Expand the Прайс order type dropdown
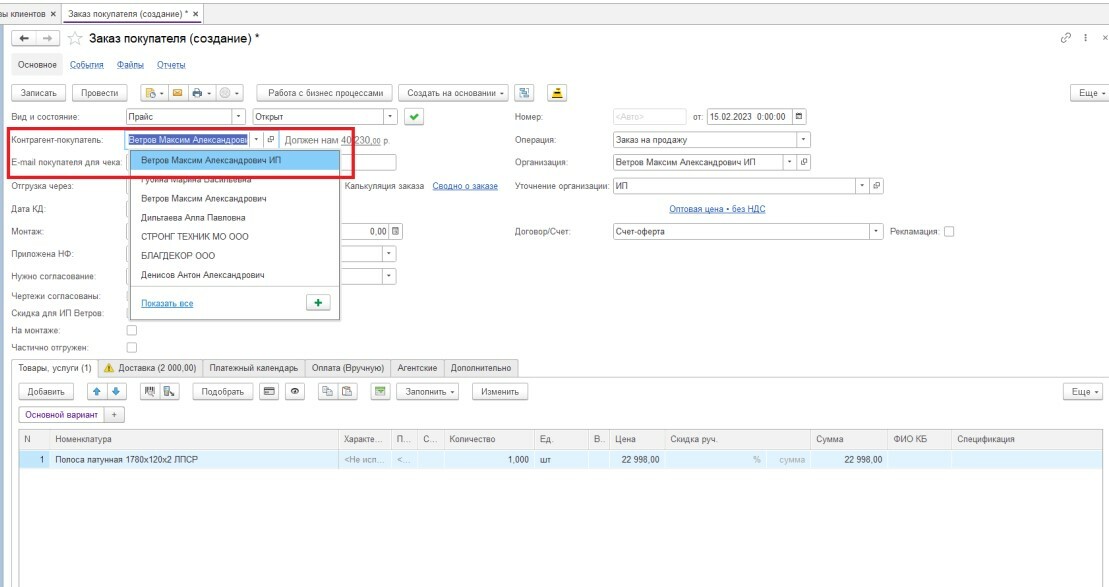This screenshot has width=1109, height=587. tap(238, 117)
